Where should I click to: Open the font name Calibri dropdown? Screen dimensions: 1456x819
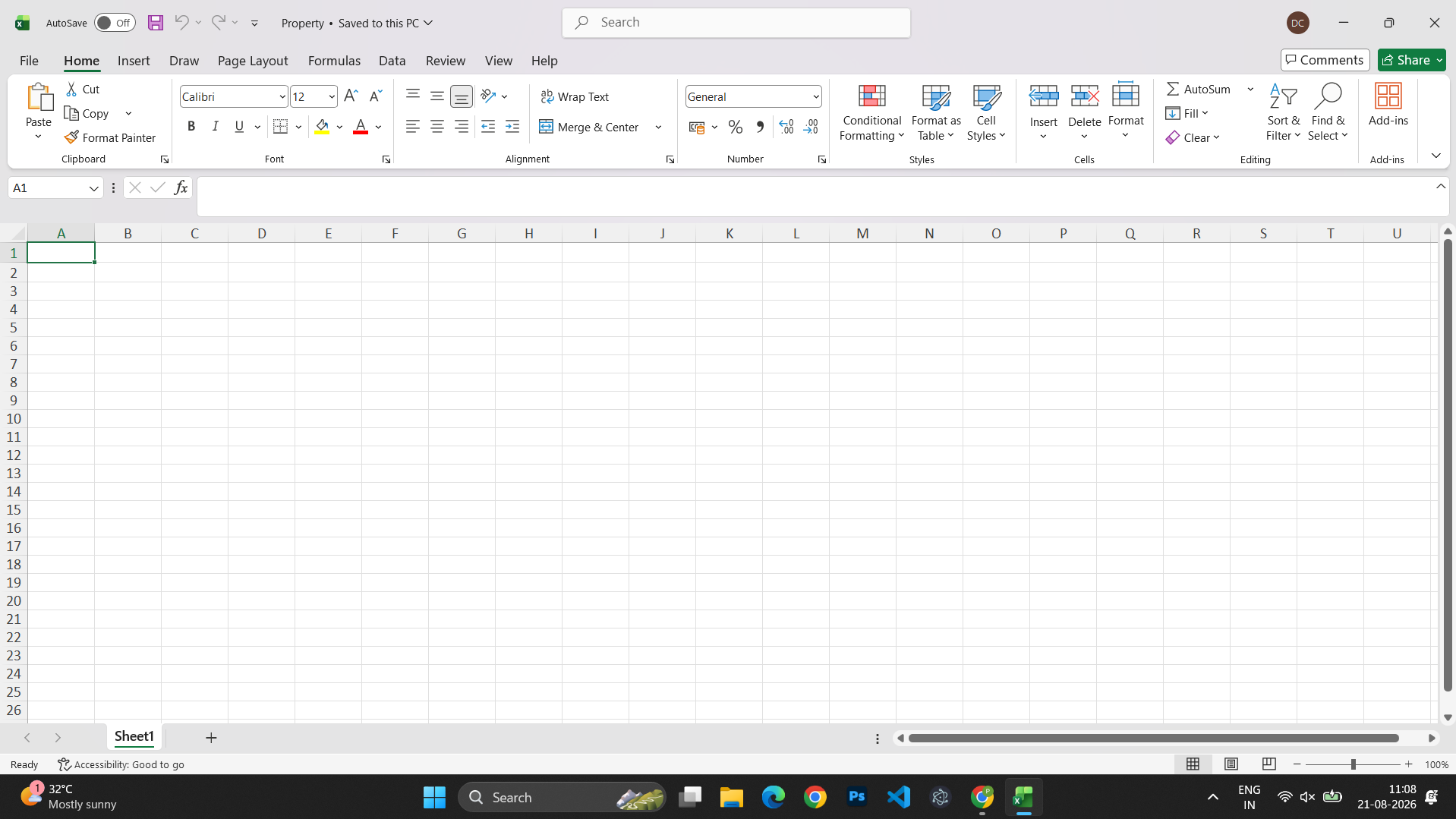[282, 96]
